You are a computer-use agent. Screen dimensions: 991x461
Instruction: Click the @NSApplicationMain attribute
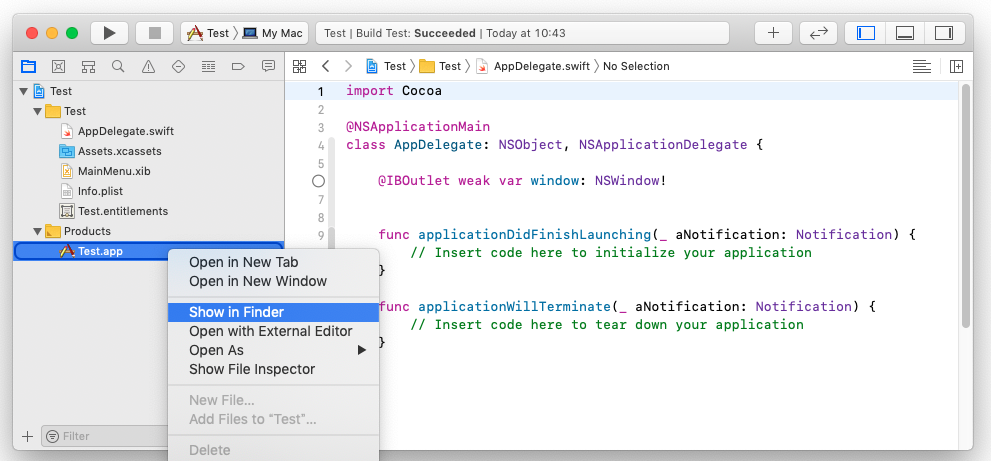(x=418, y=127)
